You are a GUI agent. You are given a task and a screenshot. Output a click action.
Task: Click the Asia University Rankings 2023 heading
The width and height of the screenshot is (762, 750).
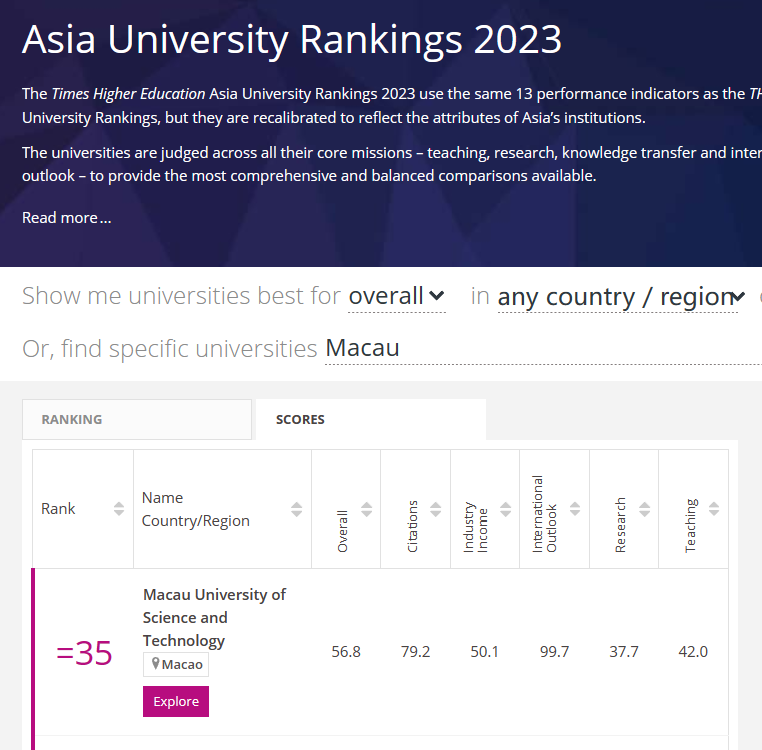click(x=292, y=39)
